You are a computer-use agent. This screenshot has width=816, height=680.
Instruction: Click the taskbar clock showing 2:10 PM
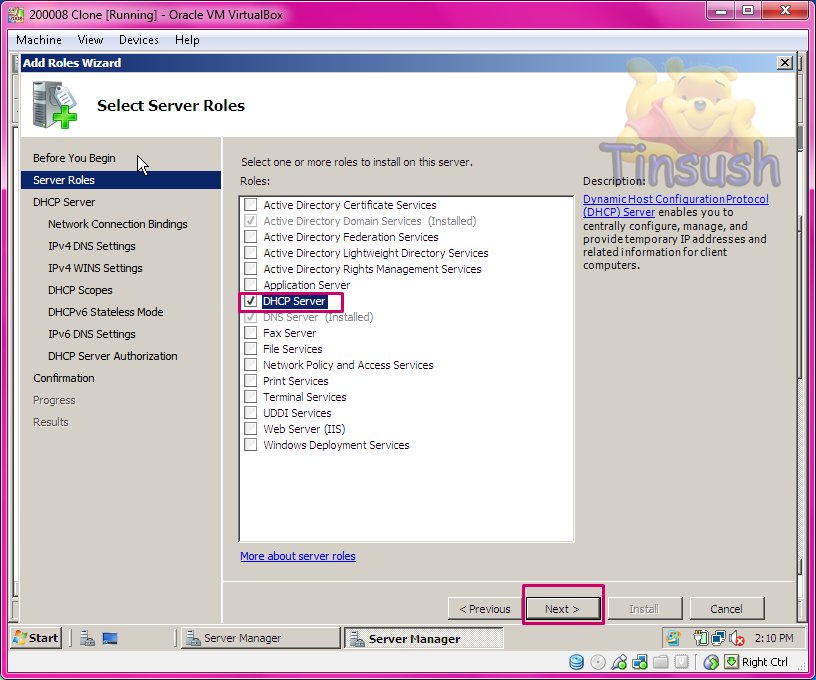[774, 638]
